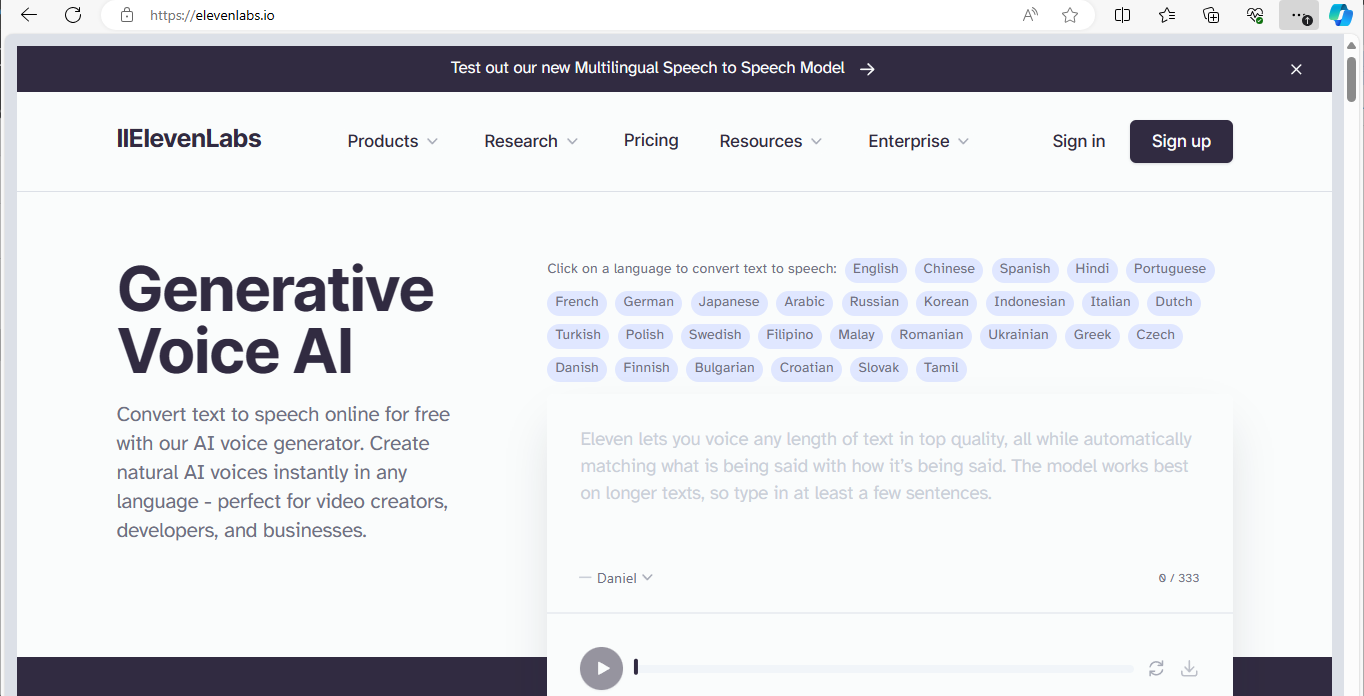Expand the Products dropdown menu

[x=392, y=141]
